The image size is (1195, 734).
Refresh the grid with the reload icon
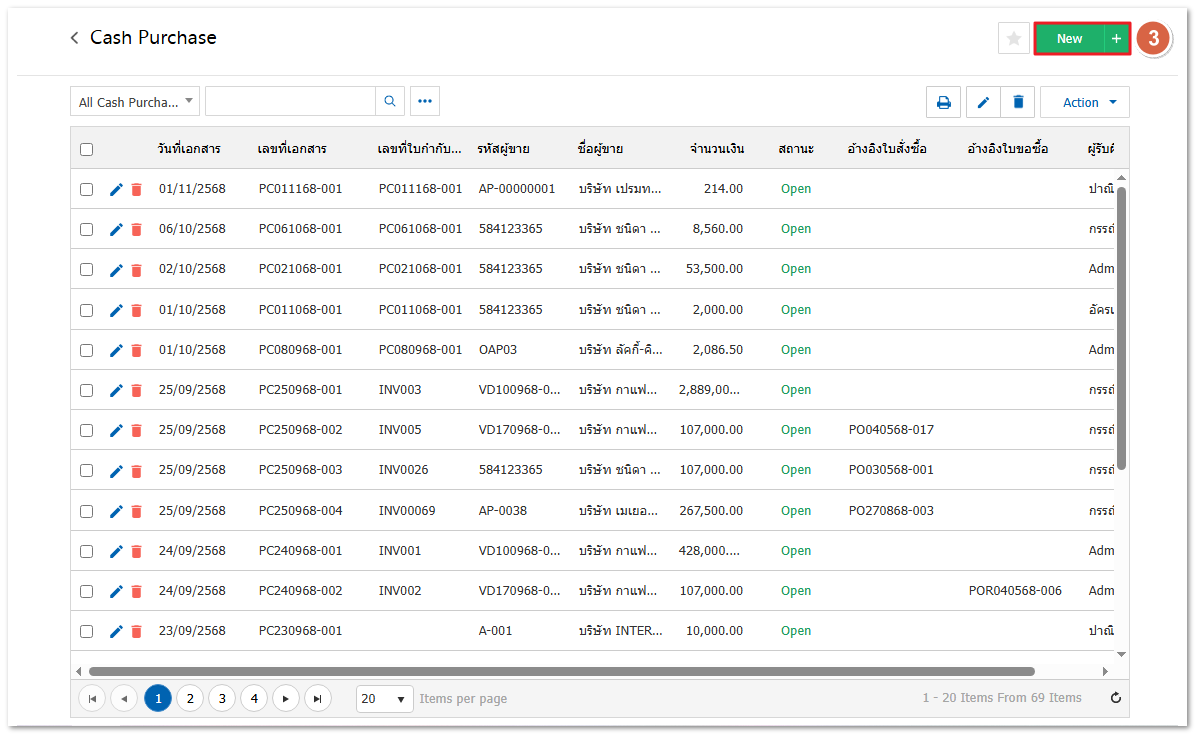pyautogui.click(x=1116, y=698)
